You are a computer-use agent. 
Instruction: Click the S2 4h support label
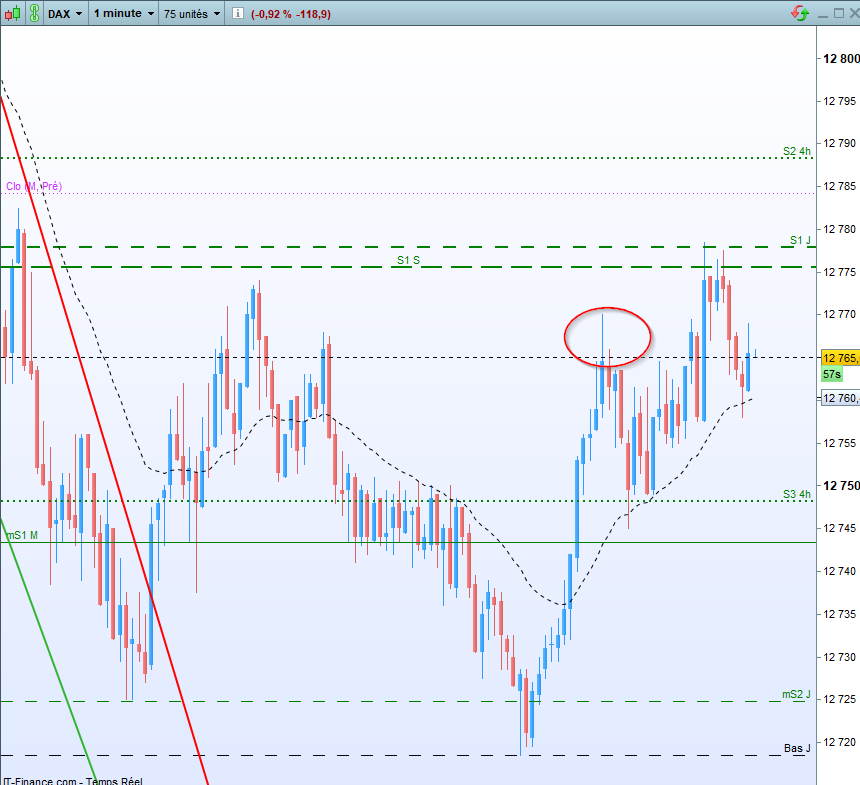(796, 151)
